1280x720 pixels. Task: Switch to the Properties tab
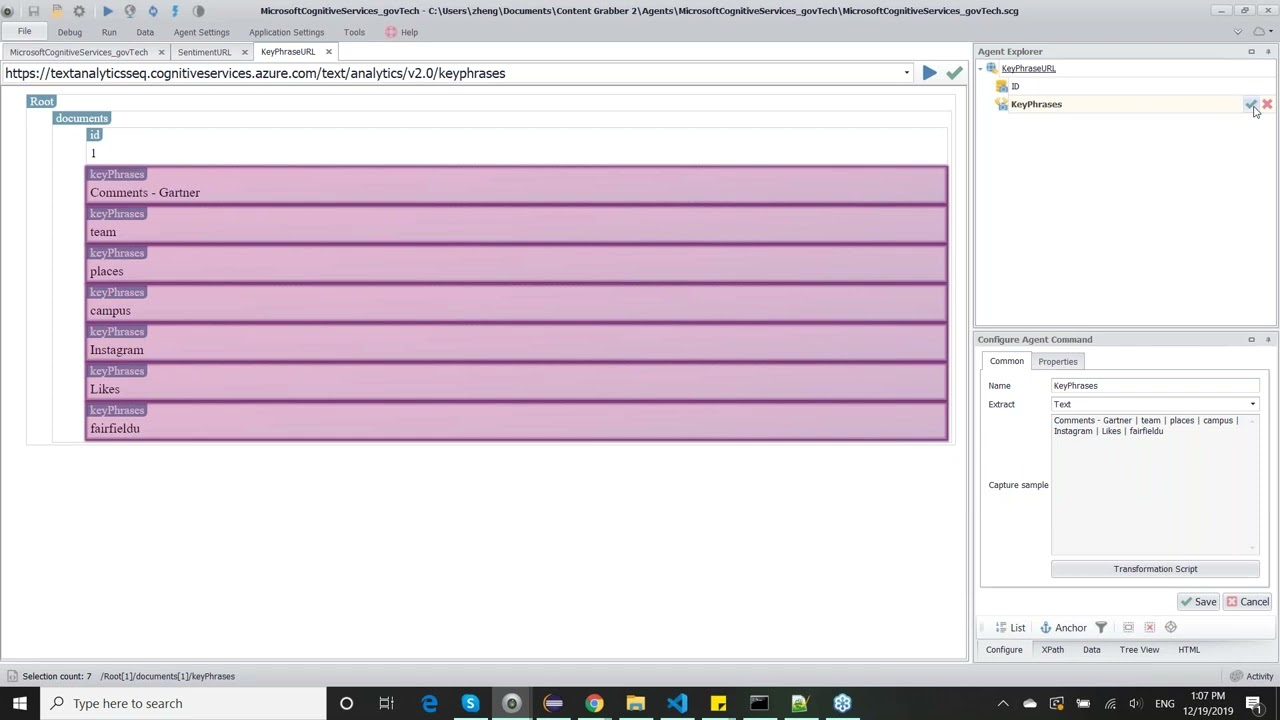[1057, 361]
